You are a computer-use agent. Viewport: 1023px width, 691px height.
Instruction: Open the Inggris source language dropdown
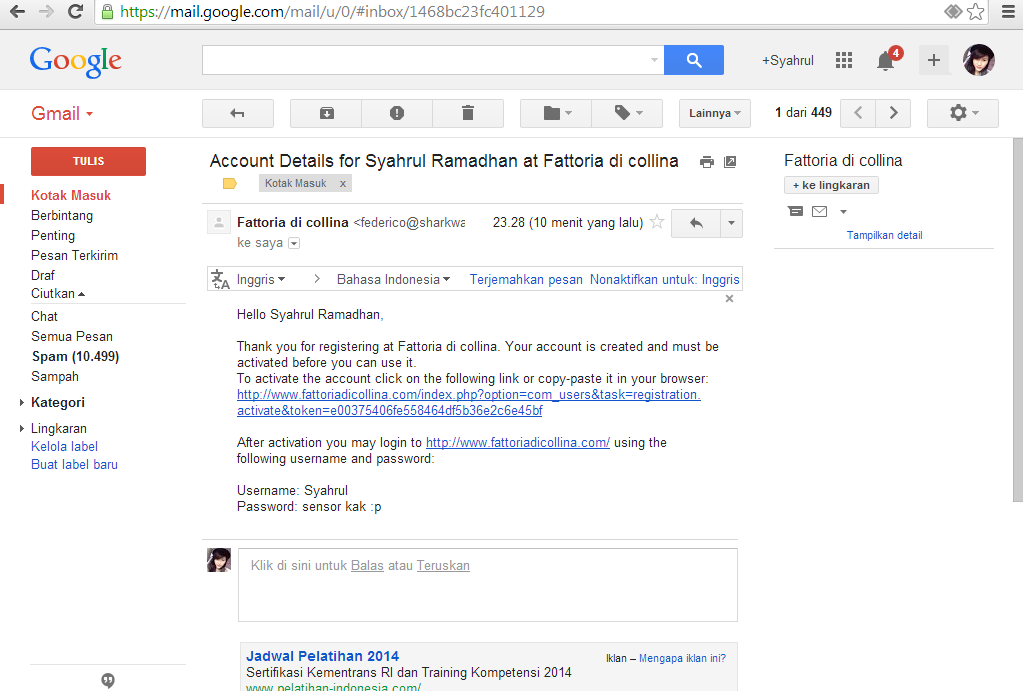(x=260, y=279)
